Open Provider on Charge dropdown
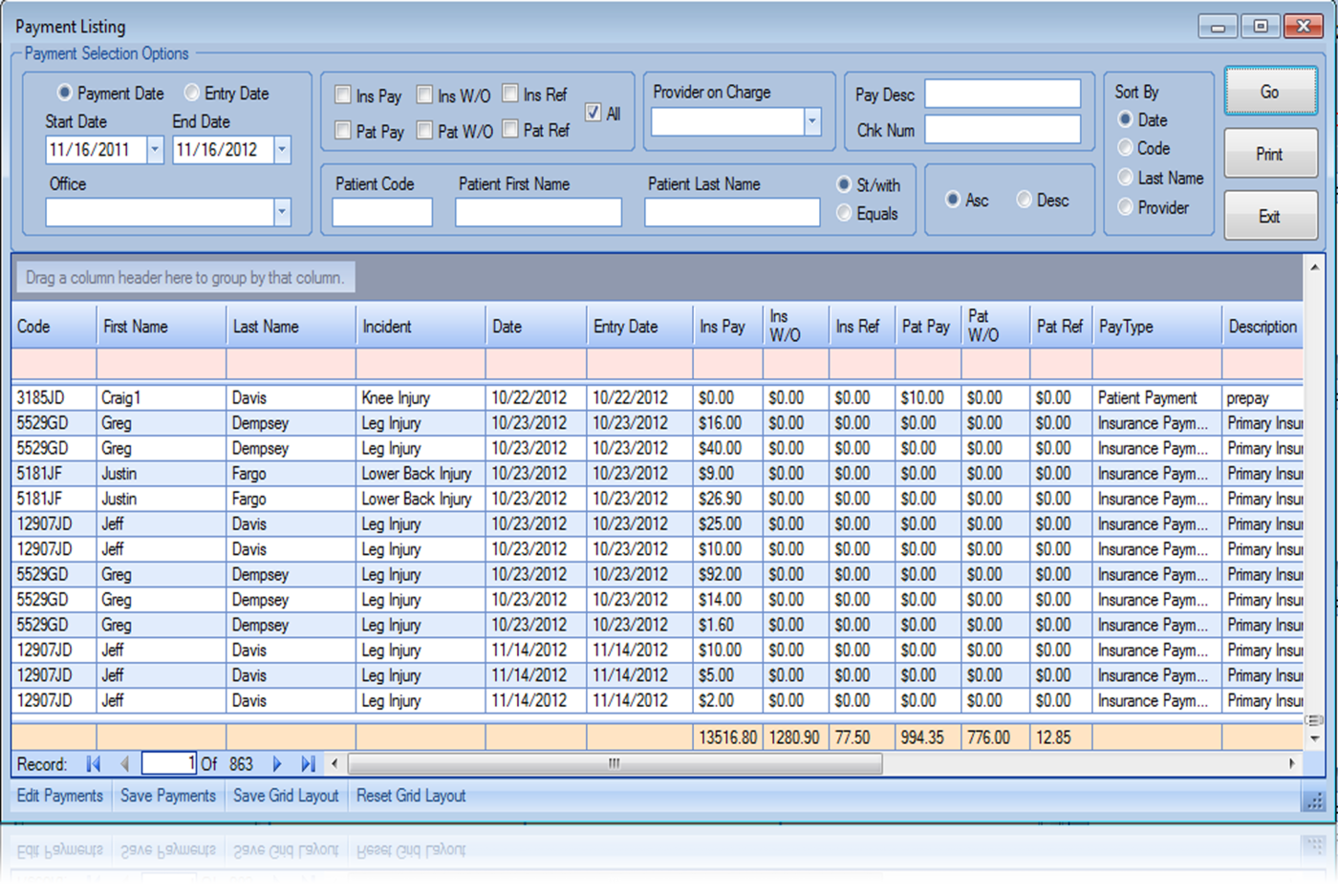Screen dimensions: 1338x896 click(812, 121)
